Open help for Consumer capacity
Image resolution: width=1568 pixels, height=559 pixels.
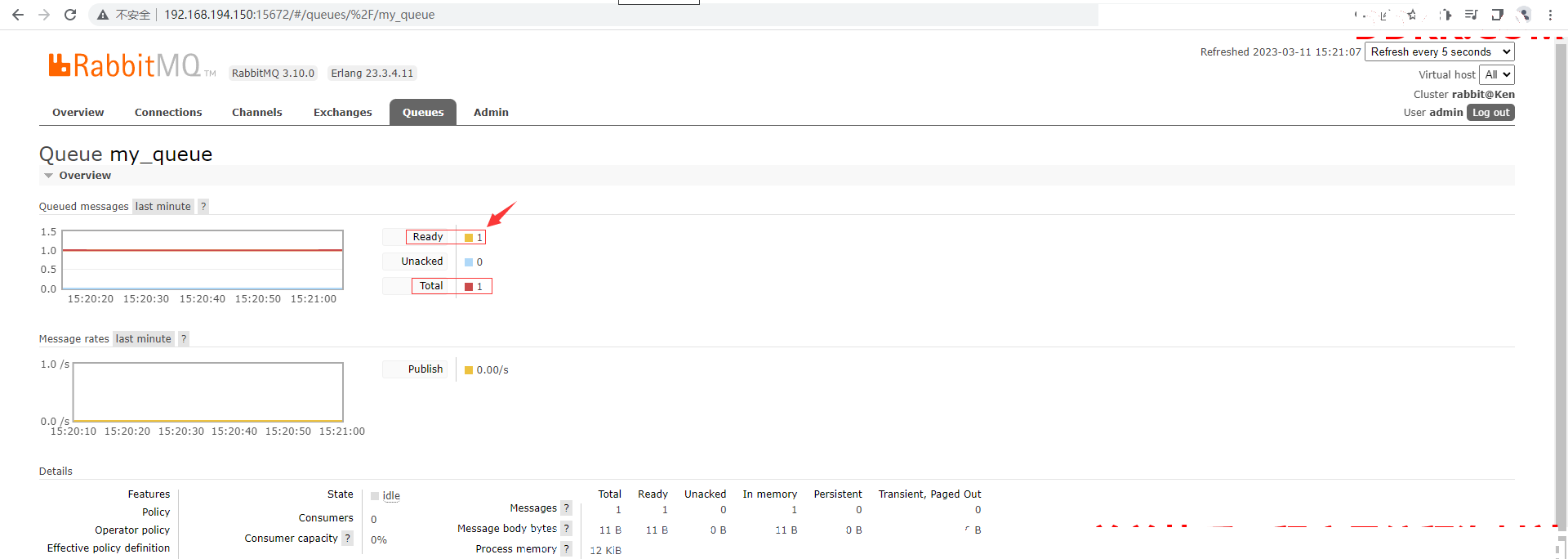347,538
